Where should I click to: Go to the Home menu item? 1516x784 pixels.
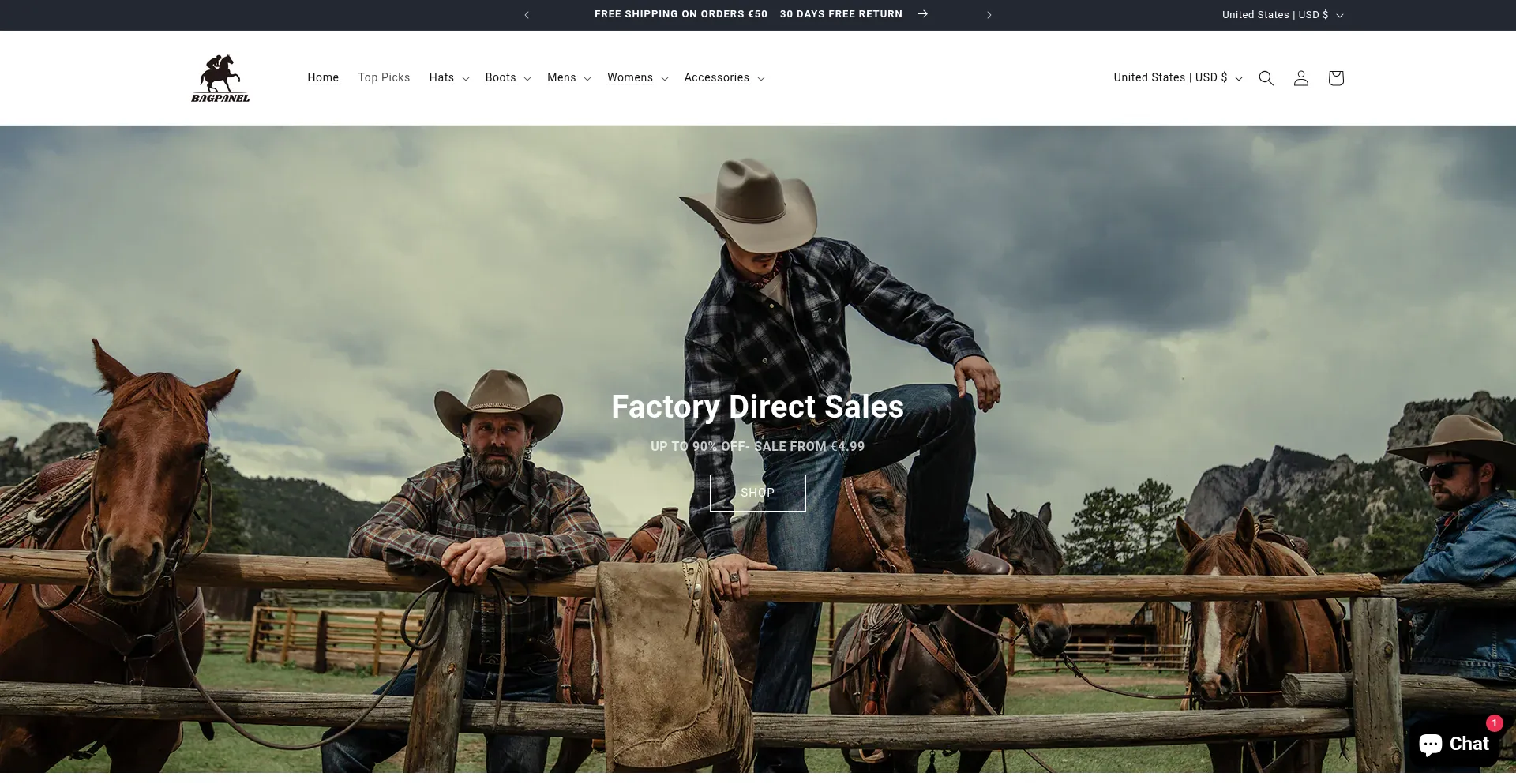pyautogui.click(x=323, y=77)
